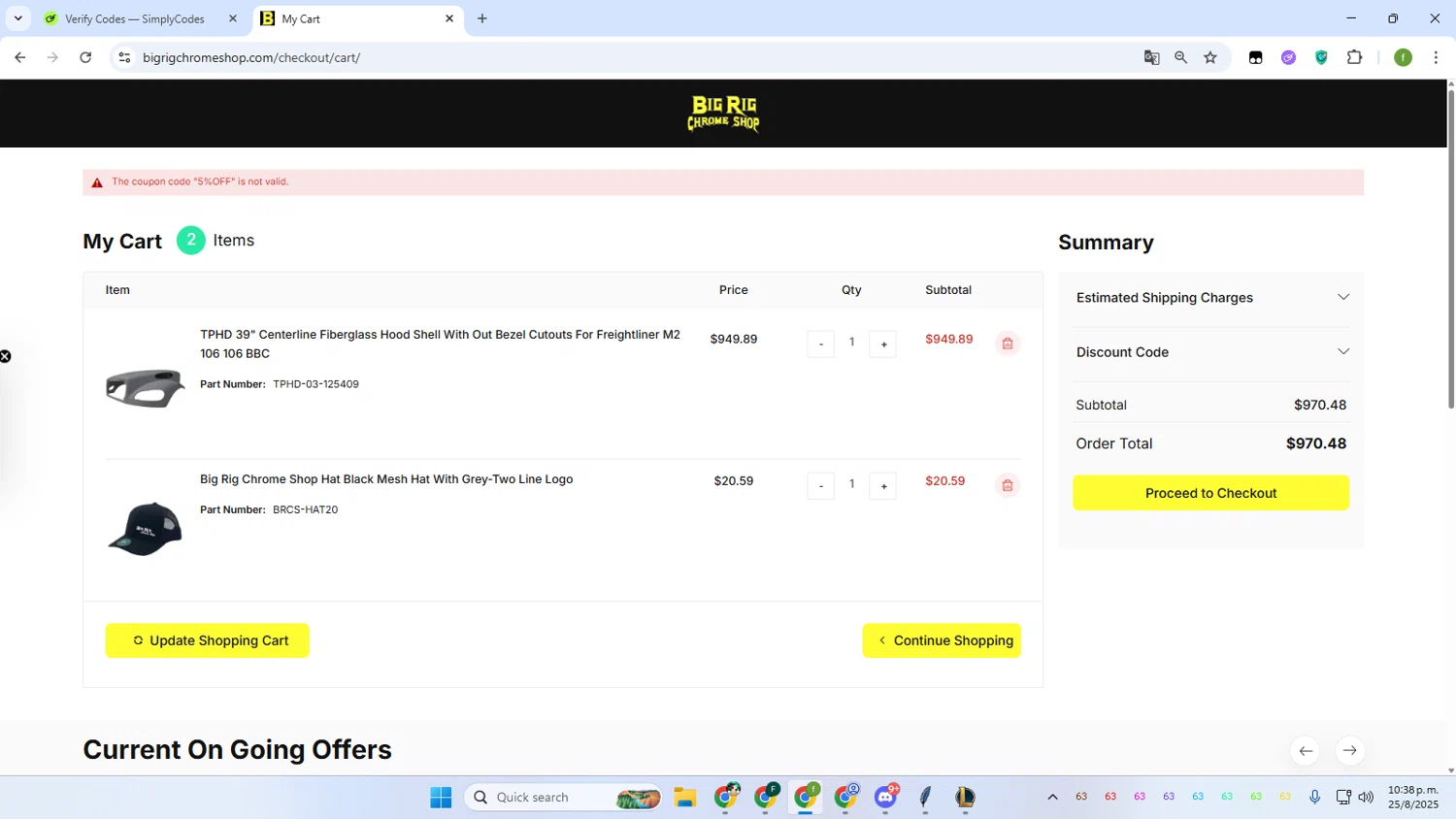Click part number TPHD-03-125409
1456x819 pixels.
[x=315, y=384]
